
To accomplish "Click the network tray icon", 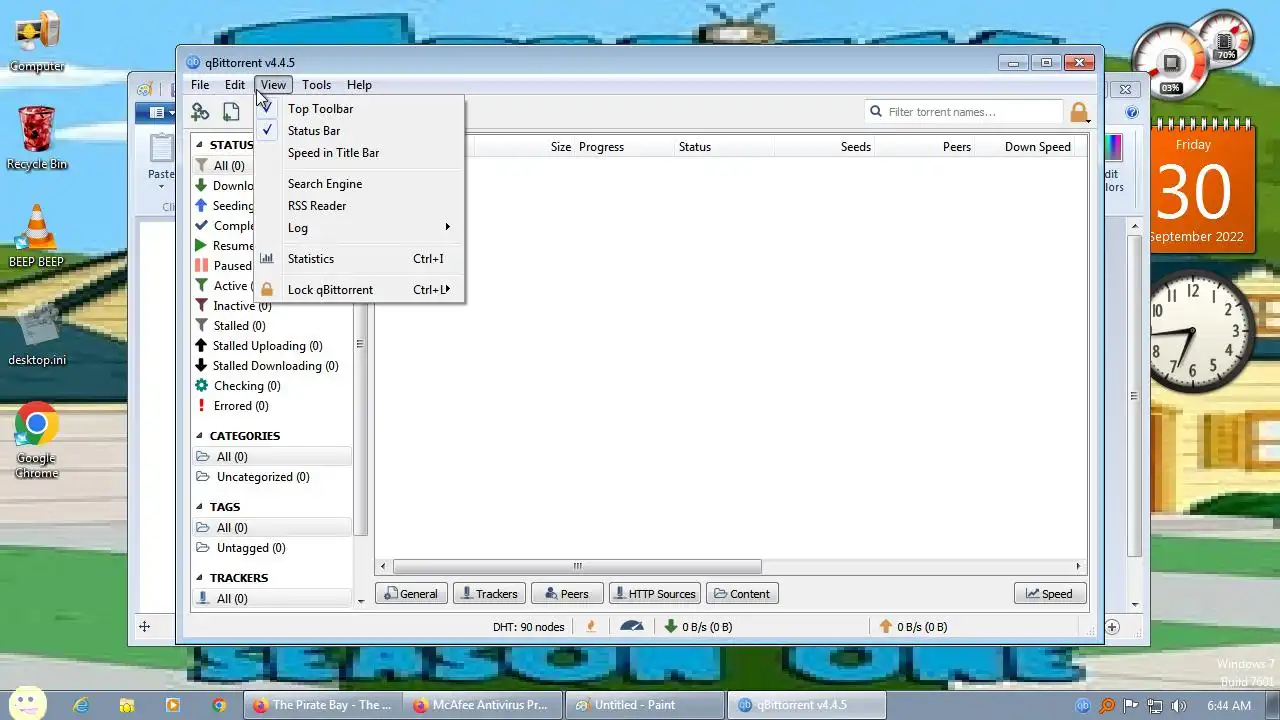I will point(1155,705).
